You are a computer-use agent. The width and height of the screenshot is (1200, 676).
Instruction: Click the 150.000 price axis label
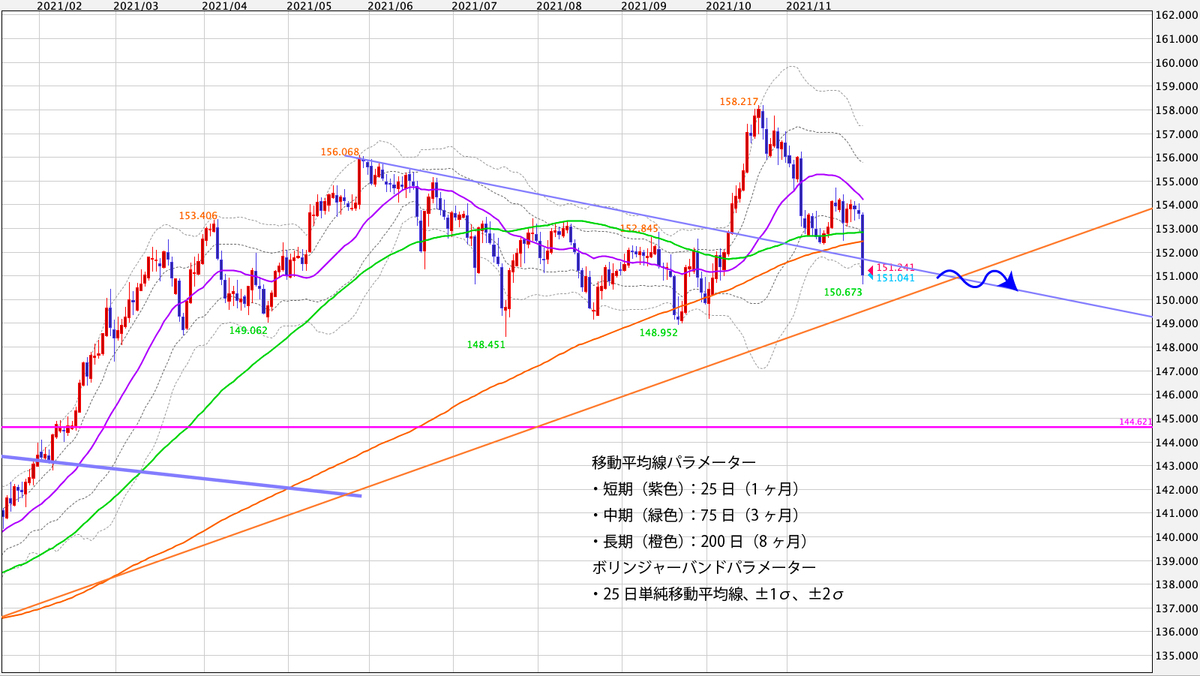pyautogui.click(x=1176, y=300)
